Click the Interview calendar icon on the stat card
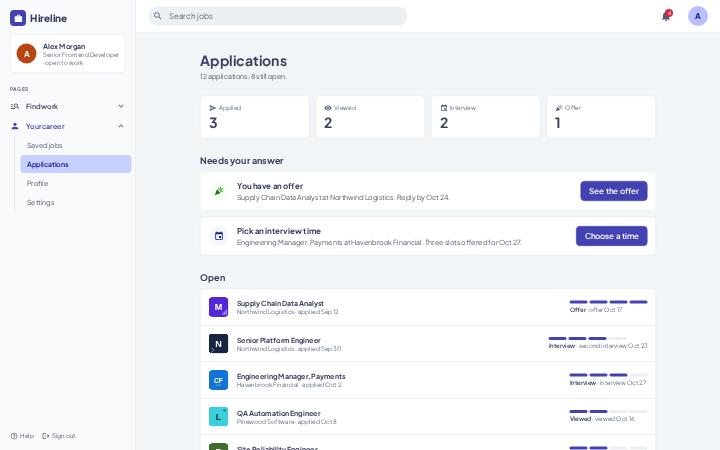 click(x=444, y=108)
